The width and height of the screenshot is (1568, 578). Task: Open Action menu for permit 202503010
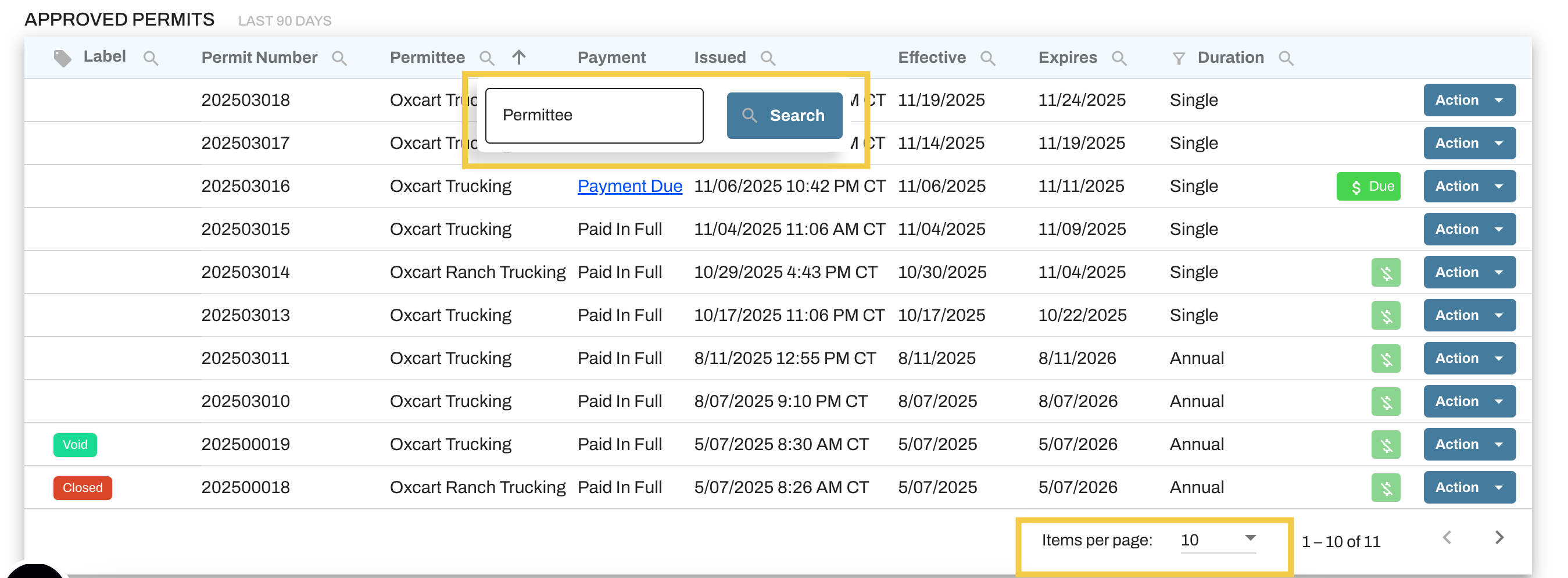pos(1469,401)
